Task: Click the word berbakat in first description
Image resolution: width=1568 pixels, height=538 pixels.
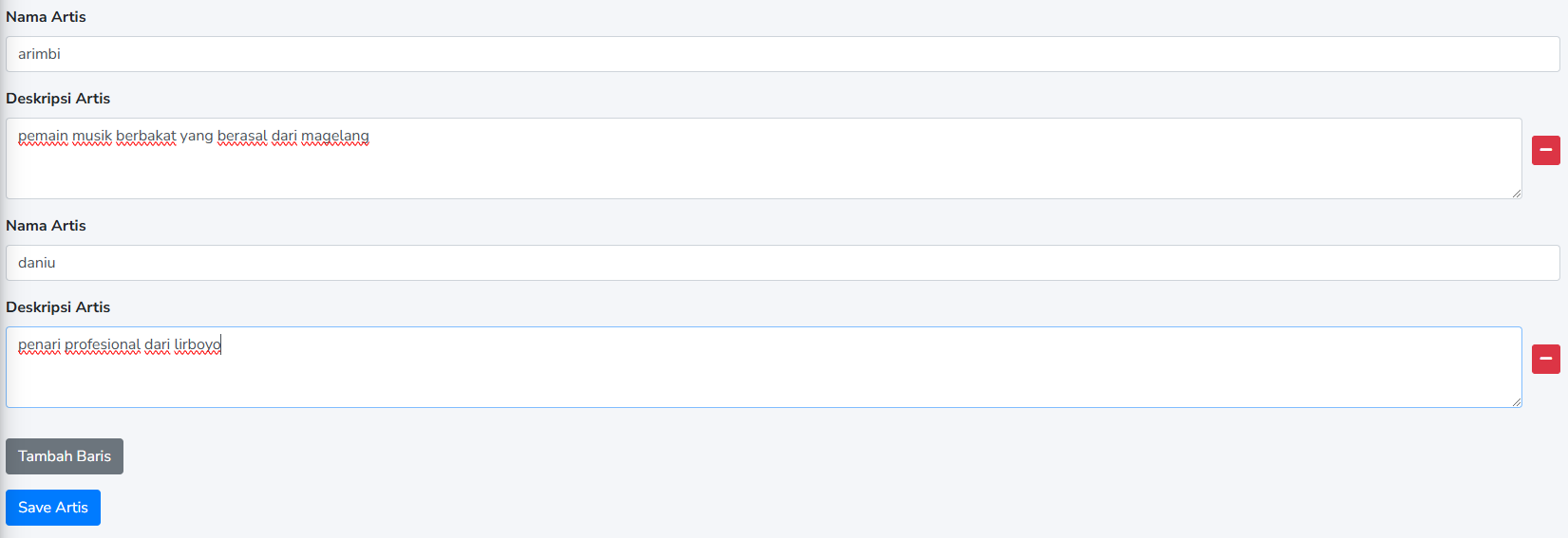Action: click(x=145, y=136)
